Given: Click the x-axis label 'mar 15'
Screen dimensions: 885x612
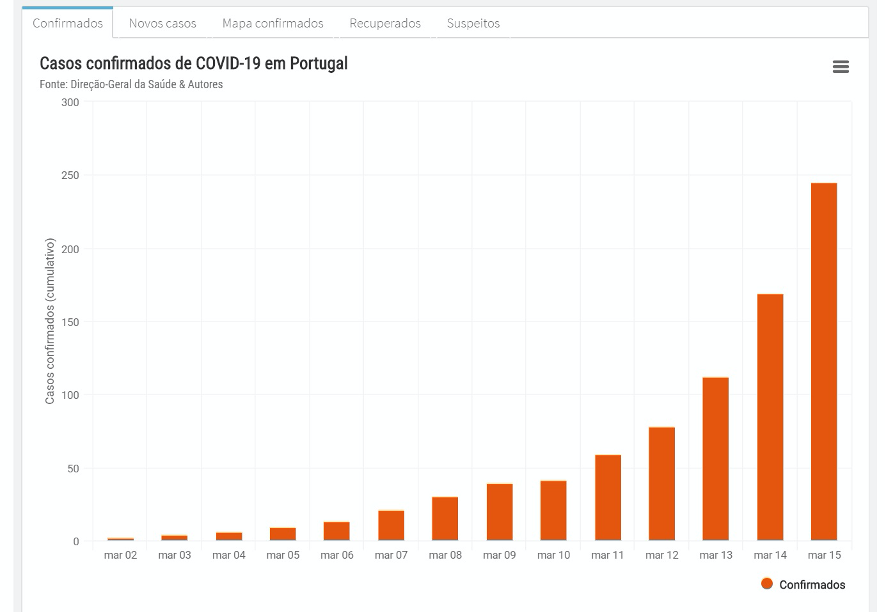Looking at the screenshot, I should click(x=824, y=555).
